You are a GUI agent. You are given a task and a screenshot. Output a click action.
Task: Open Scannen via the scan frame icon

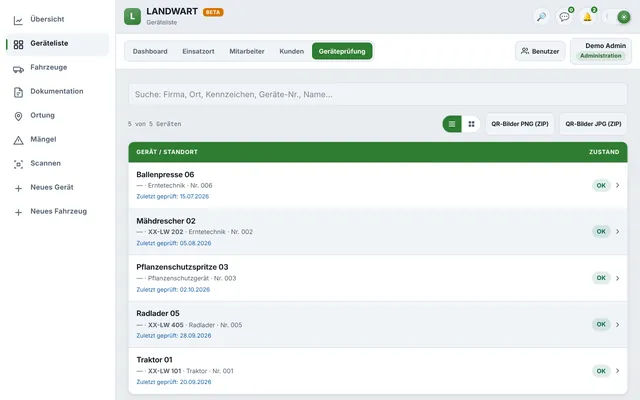pyautogui.click(x=18, y=164)
